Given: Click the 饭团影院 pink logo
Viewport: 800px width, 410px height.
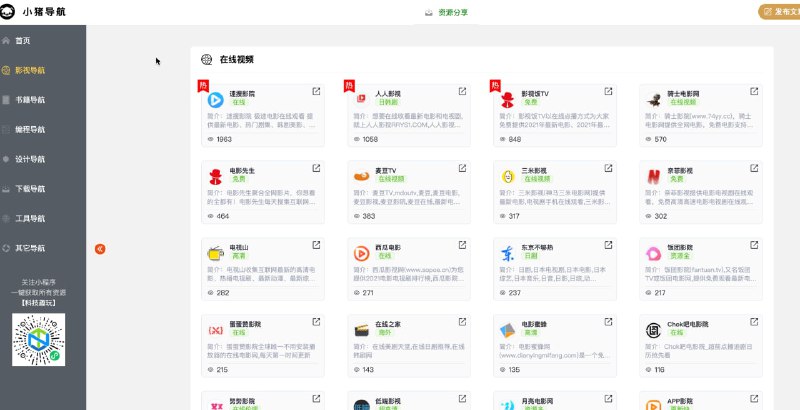Looking at the screenshot, I should click(x=653, y=253).
